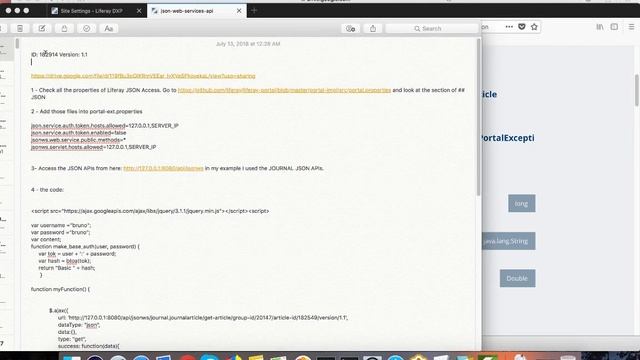Lock the note using padlock icon

point(64,29)
